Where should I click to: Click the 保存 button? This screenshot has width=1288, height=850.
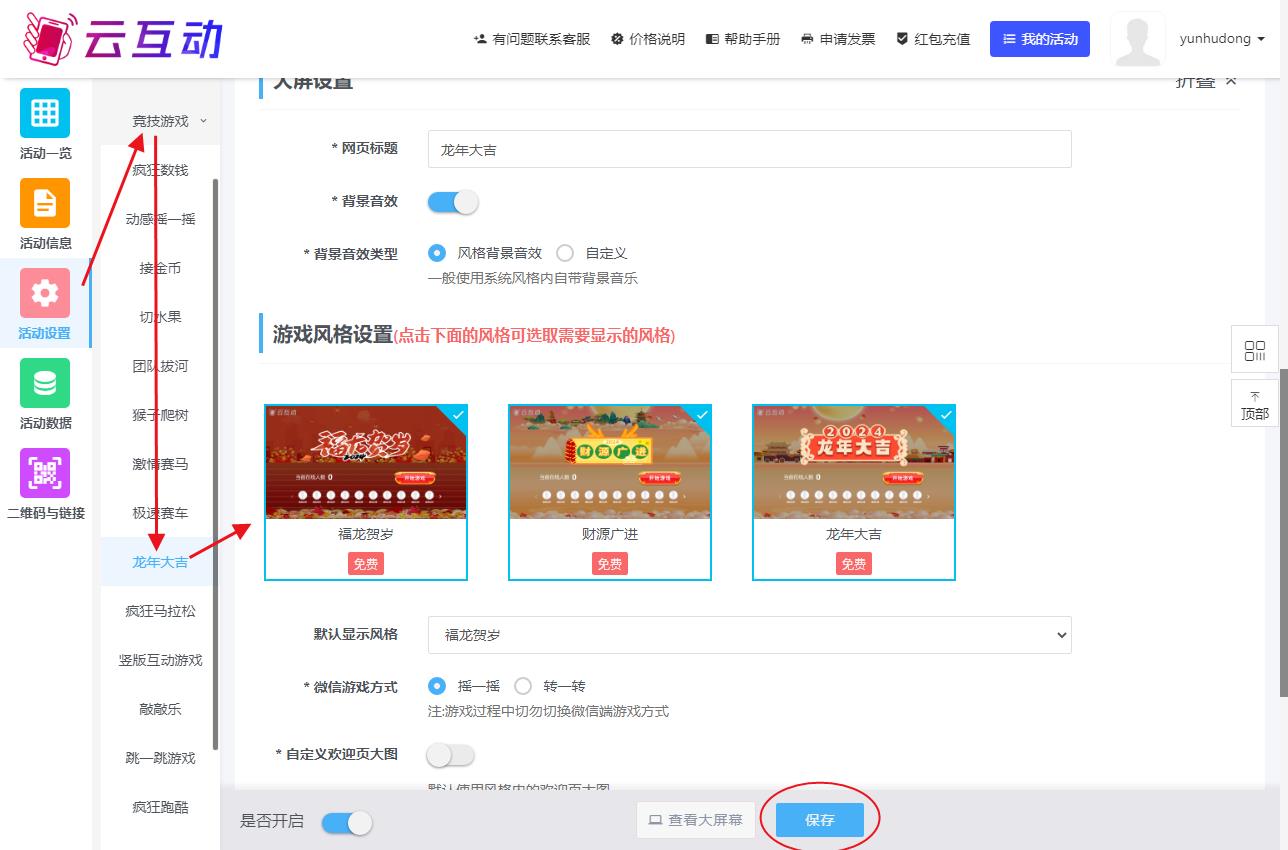tap(820, 820)
